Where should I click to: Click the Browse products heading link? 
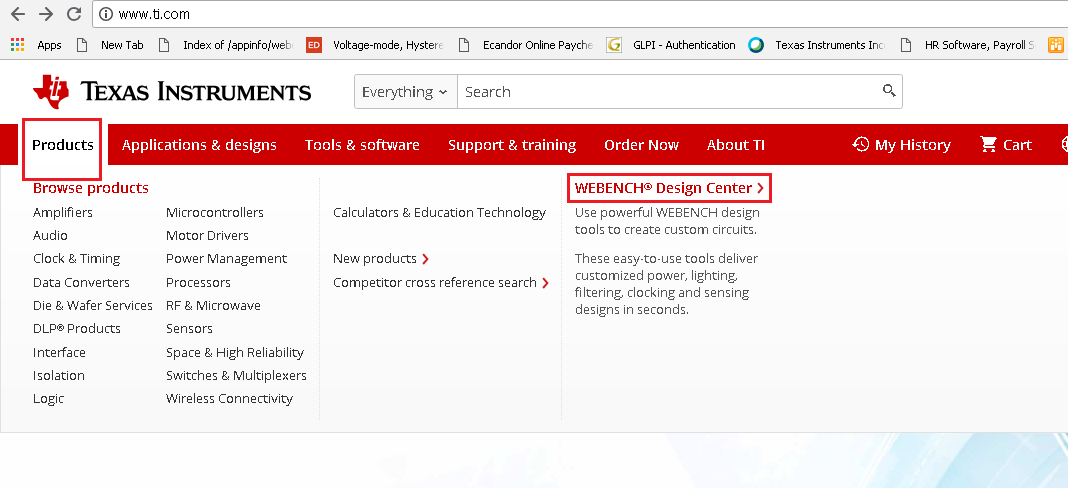(91, 187)
